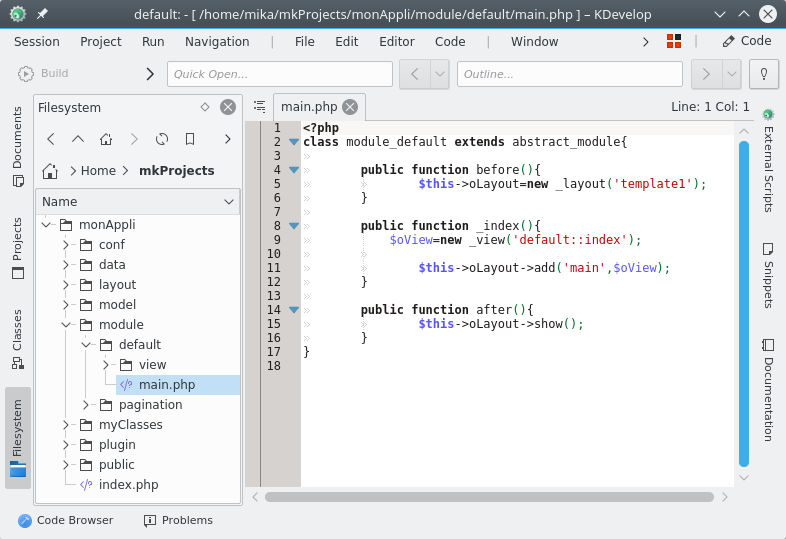Click the lightbulb icon in the toolbar
The image size is (786, 539).
click(764, 74)
